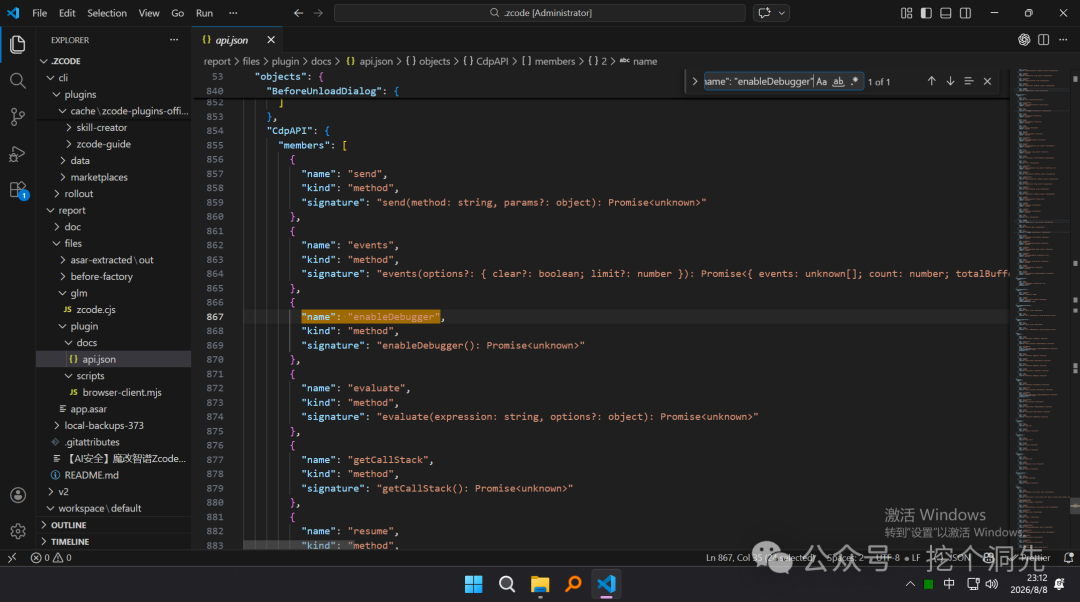This screenshot has width=1080, height=602.
Task: Go forward using the navigation arrow
Action: [x=318, y=13]
